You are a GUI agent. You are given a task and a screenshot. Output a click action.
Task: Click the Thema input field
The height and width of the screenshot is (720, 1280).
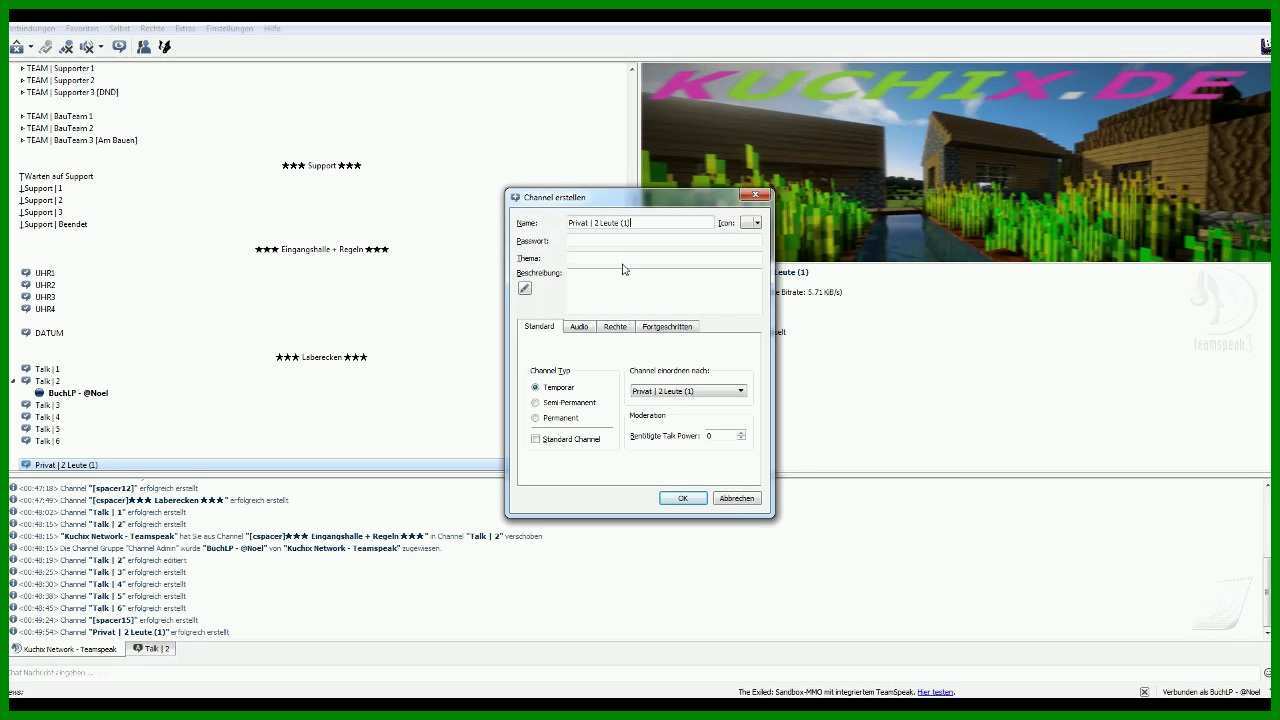[x=664, y=258]
